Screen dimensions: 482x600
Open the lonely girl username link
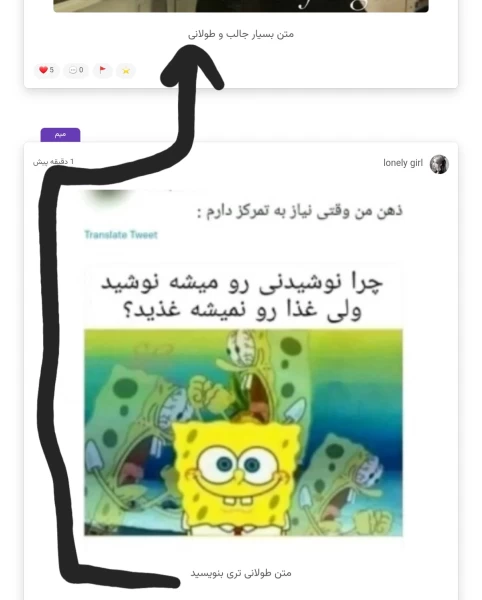click(x=403, y=163)
